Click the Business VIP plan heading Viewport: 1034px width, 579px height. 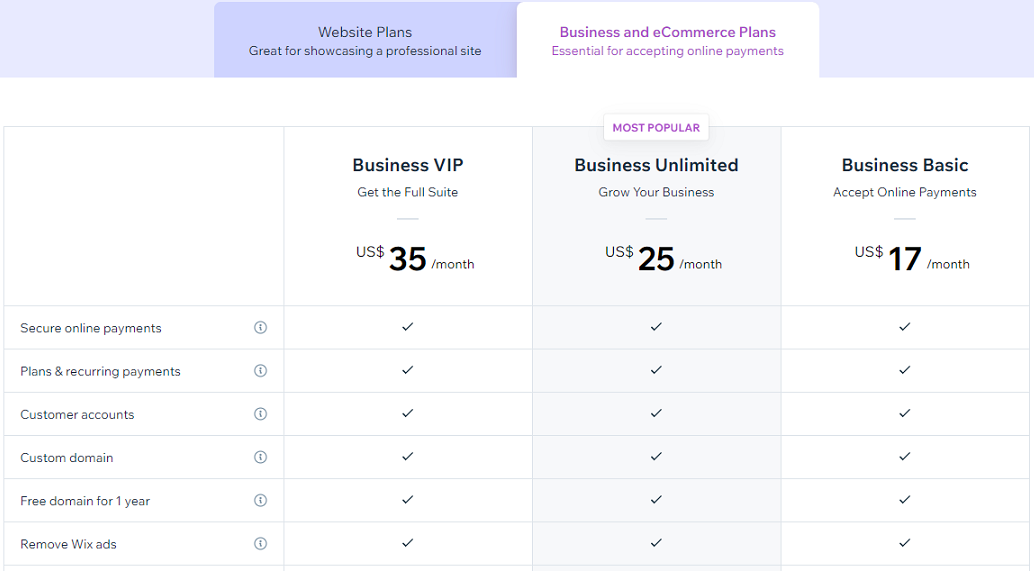click(408, 165)
